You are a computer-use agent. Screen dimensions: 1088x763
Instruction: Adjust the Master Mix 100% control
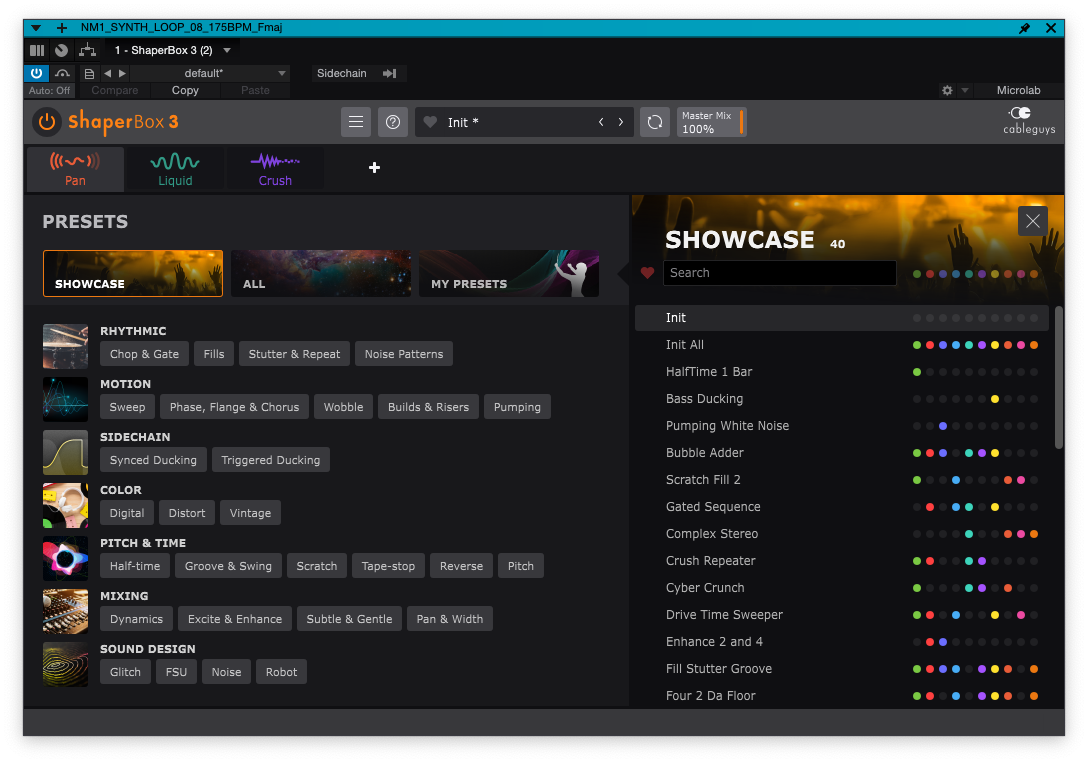[x=711, y=122]
